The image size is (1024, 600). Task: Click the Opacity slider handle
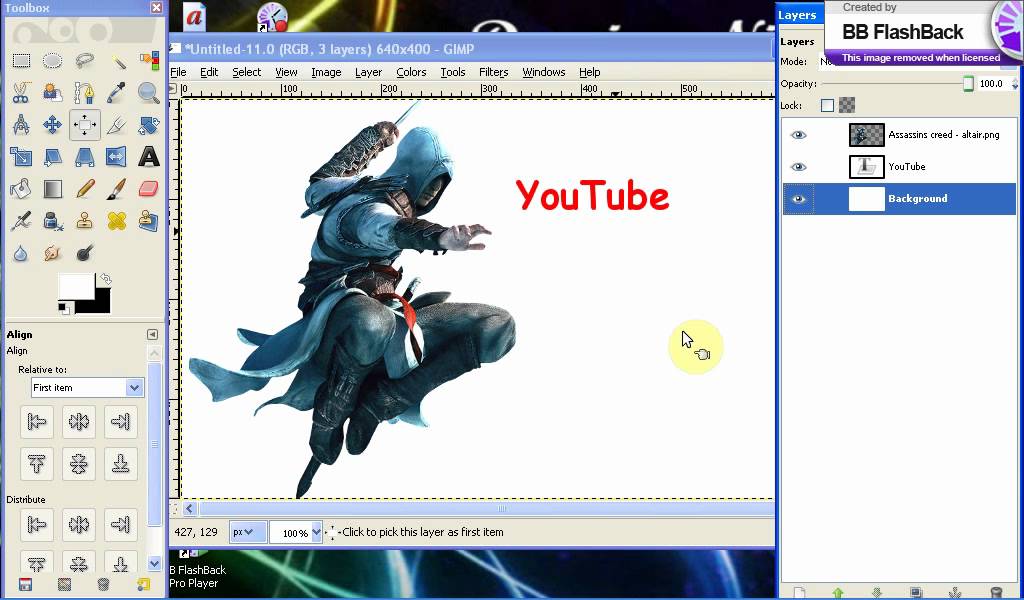point(968,84)
